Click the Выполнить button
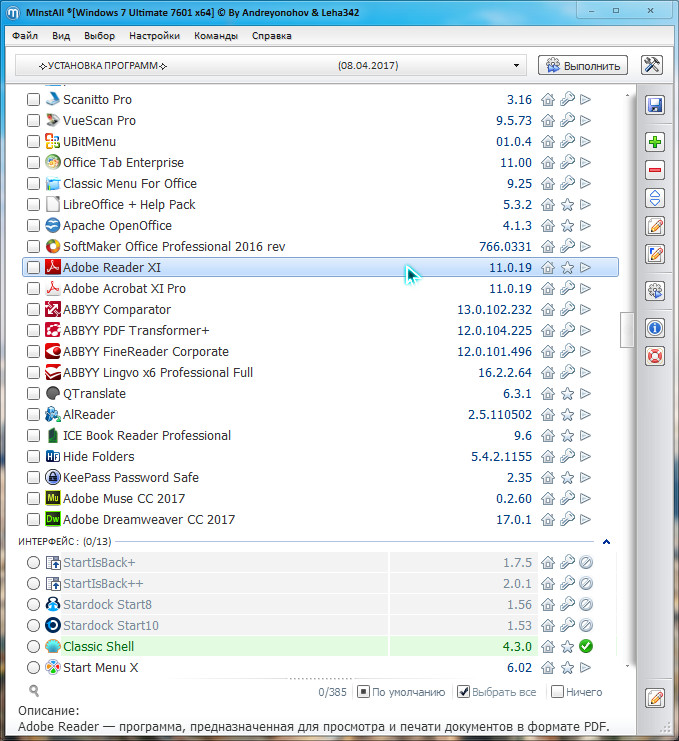This screenshot has height=741, width=679. point(583,65)
